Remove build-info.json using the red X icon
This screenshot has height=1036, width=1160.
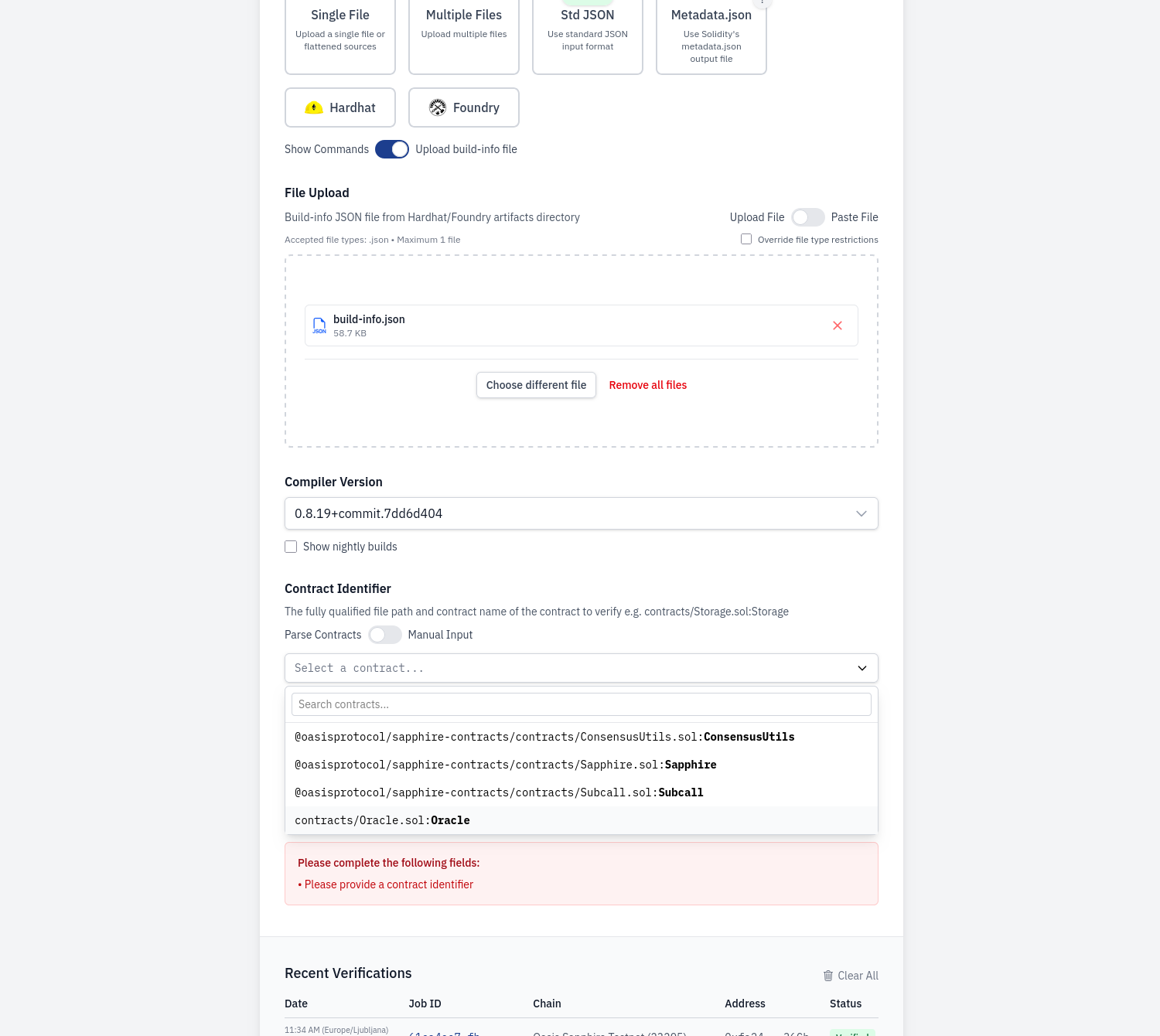click(x=838, y=325)
